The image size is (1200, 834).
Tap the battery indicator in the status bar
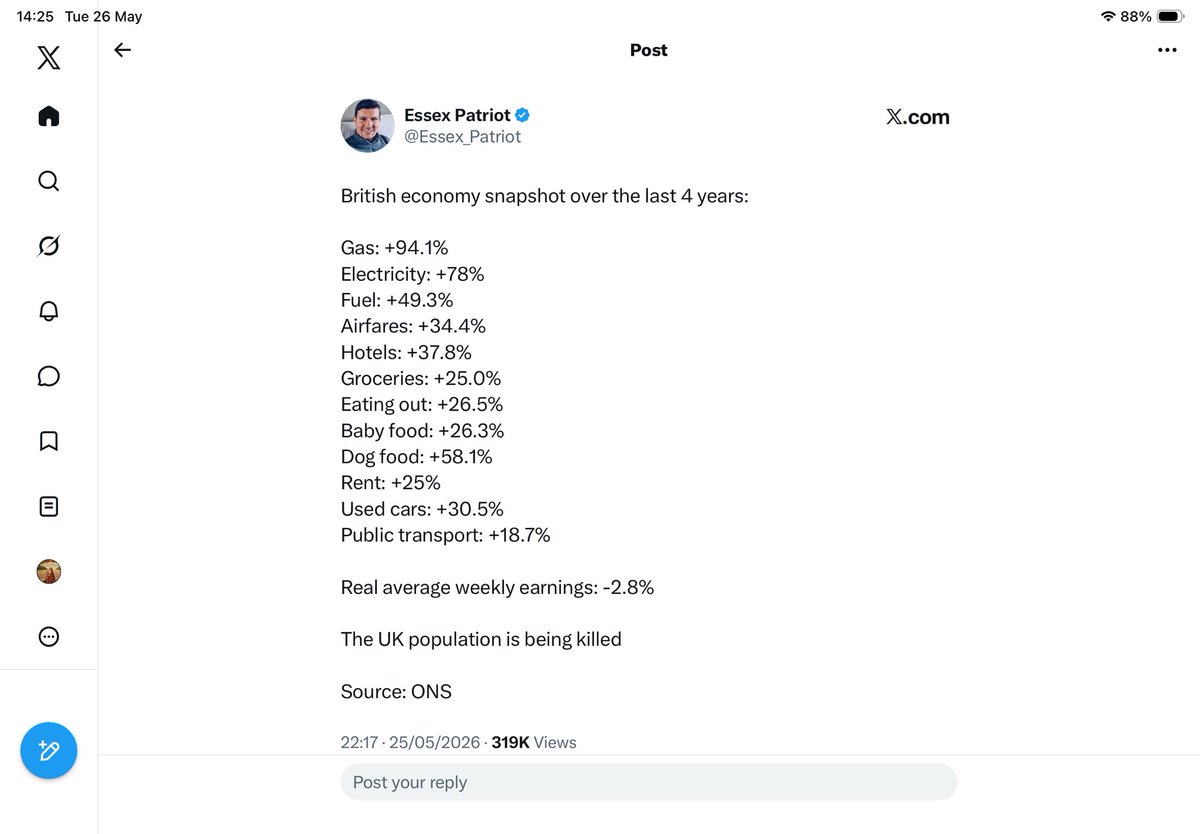pyautogui.click(x=1169, y=16)
